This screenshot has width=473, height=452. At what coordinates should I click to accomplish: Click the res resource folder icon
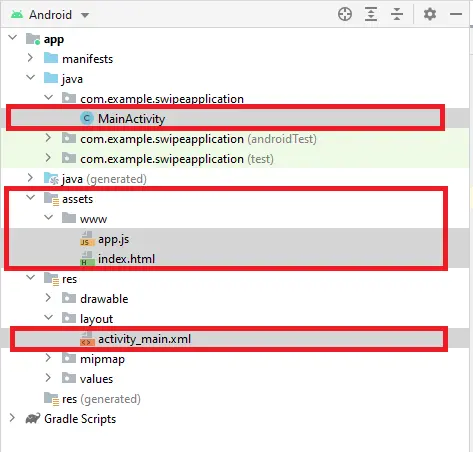click(51, 279)
